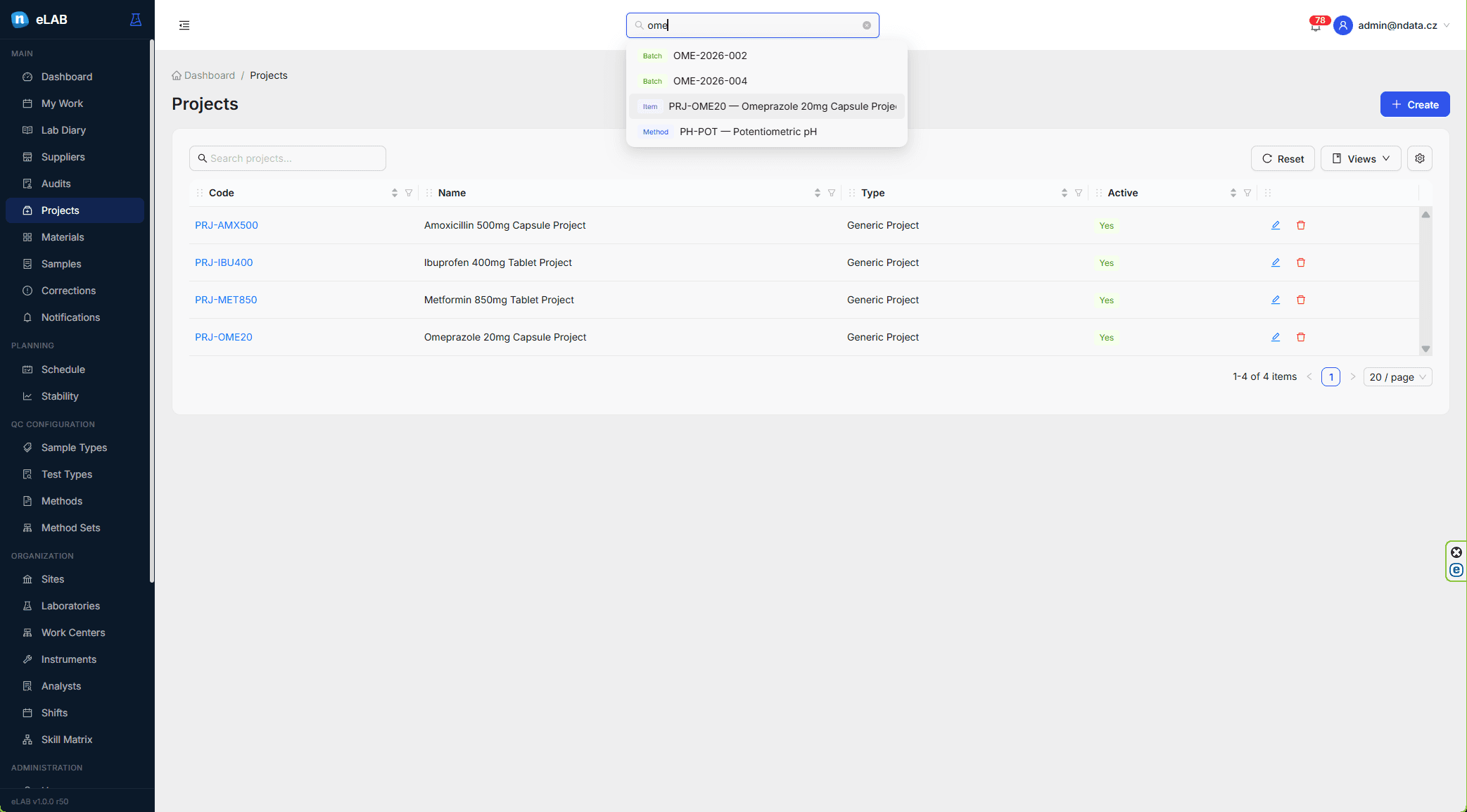Open the notifications bell with 78 badge
The height and width of the screenshot is (812, 1467).
pos(1316,26)
